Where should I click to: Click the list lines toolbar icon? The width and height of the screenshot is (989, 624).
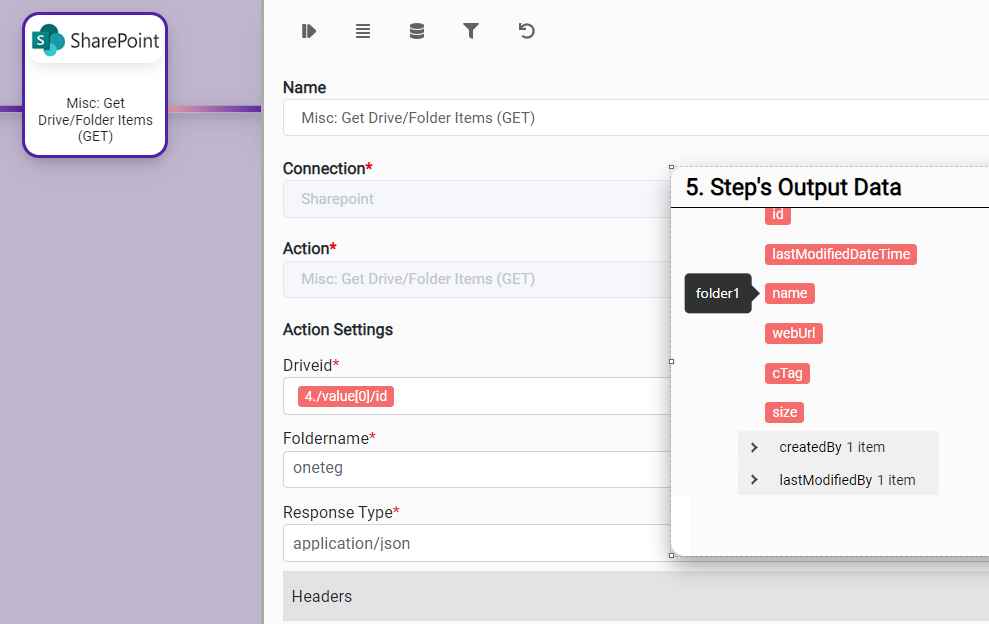(x=363, y=31)
